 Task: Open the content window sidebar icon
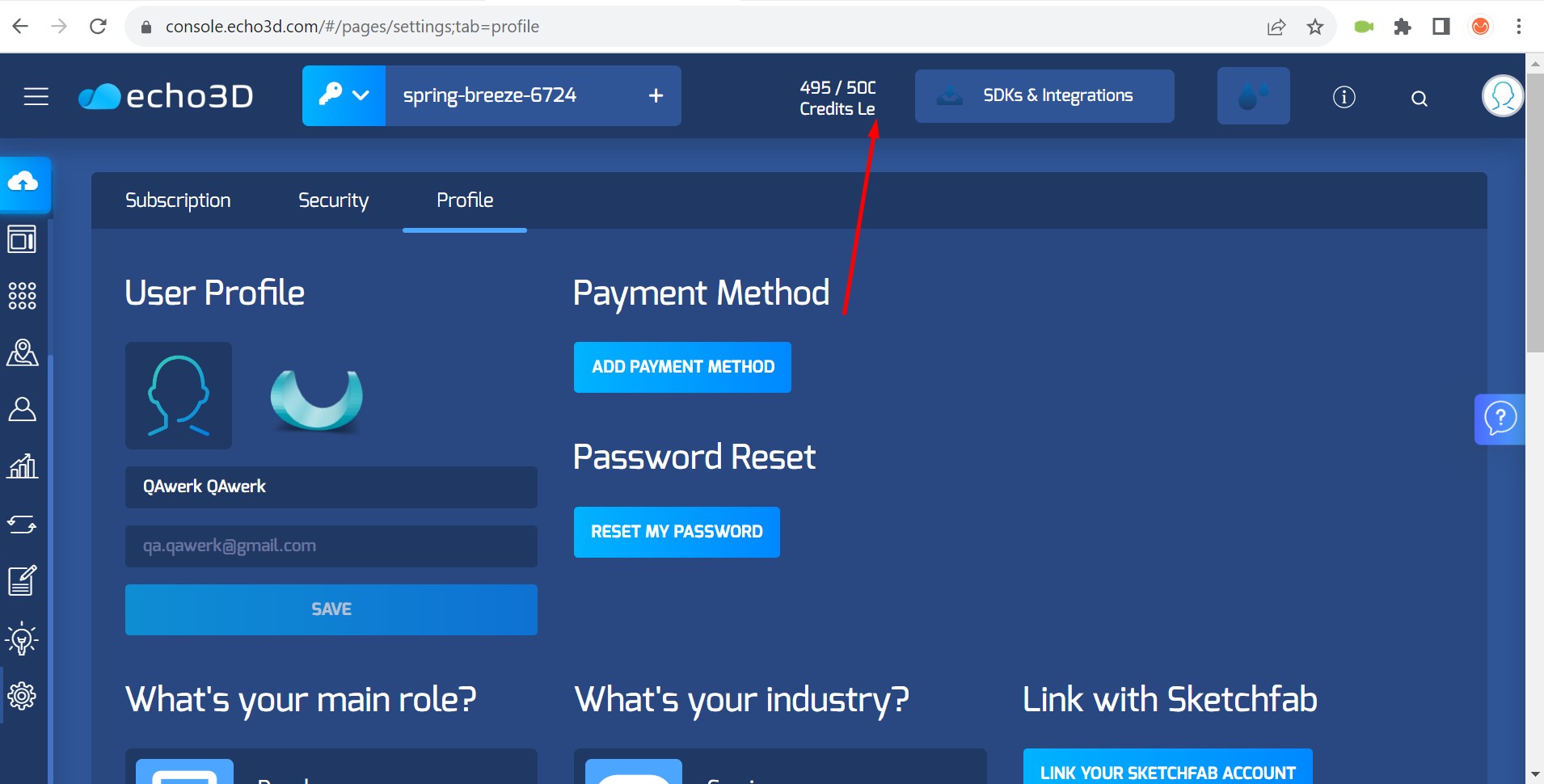pyautogui.click(x=22, y=238)
